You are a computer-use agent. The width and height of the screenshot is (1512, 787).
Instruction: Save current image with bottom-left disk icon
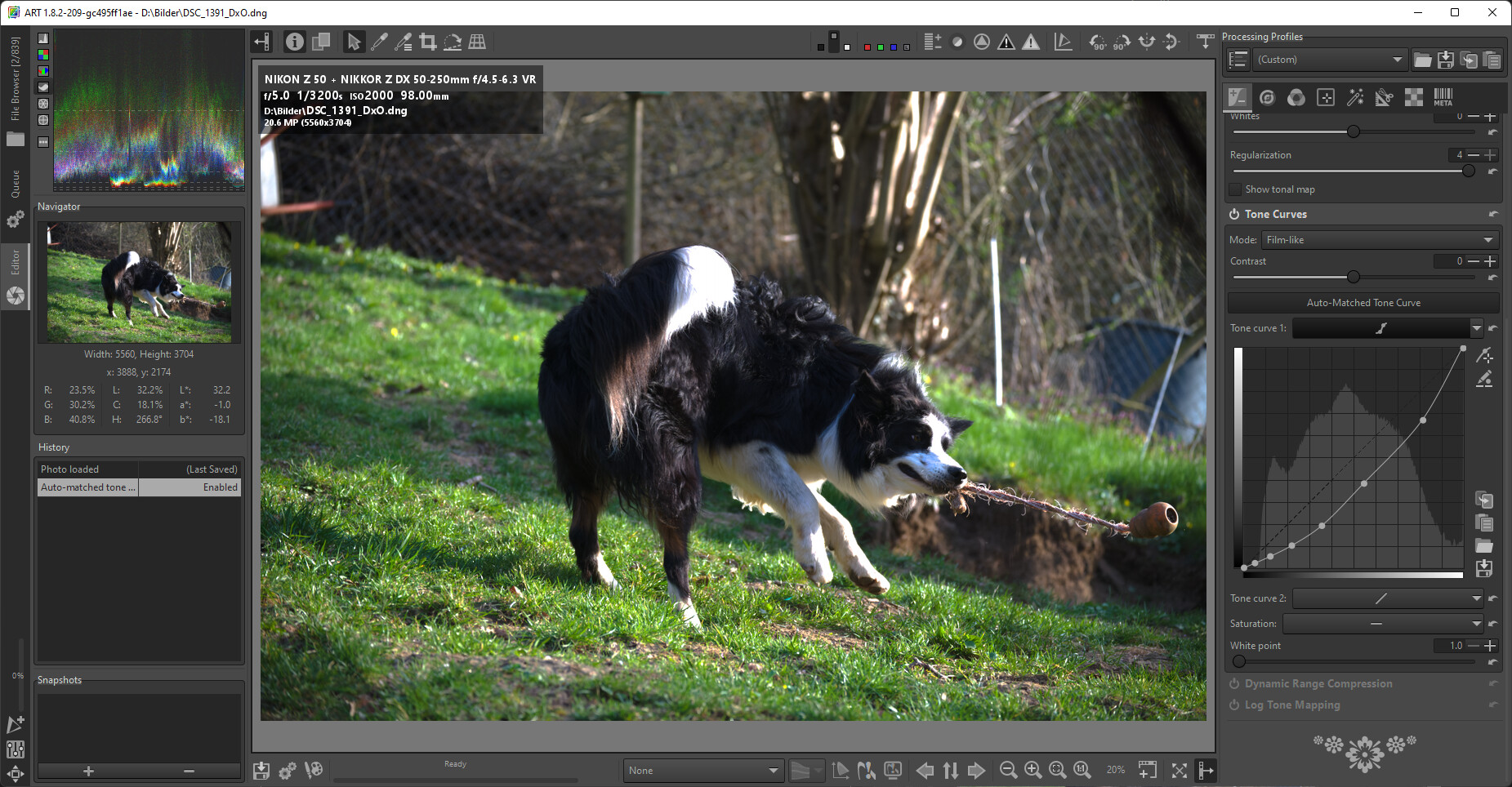(x=261, y=770)
